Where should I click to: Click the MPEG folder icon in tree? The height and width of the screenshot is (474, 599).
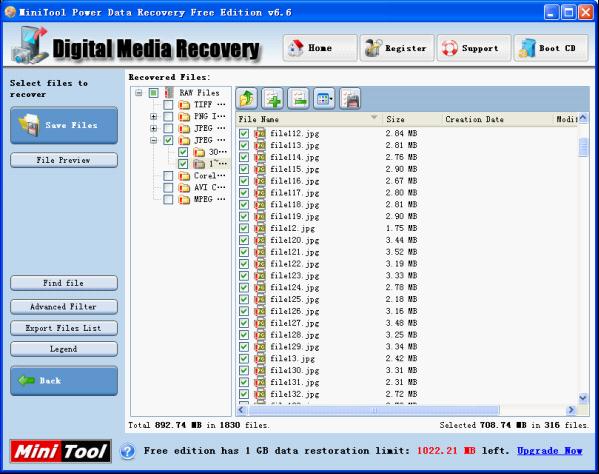184,200
